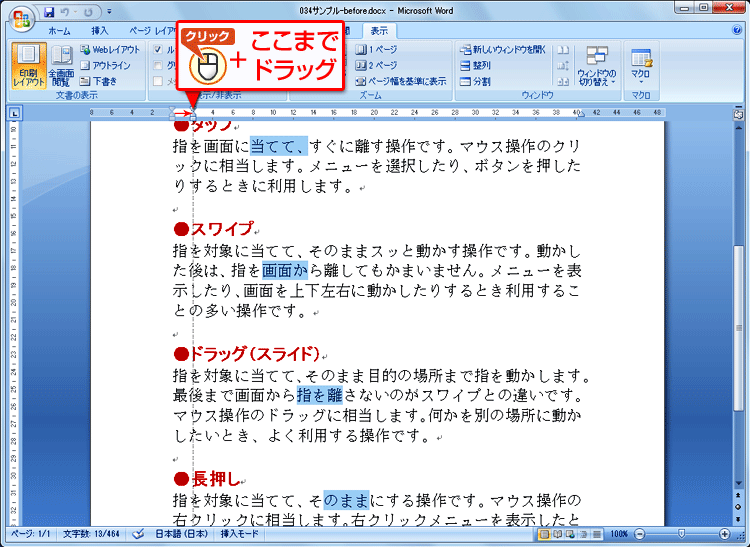This screenshot has height=547, width=750.
Task: Select draft view icon in status bar
Action: [x=597, y=534]
